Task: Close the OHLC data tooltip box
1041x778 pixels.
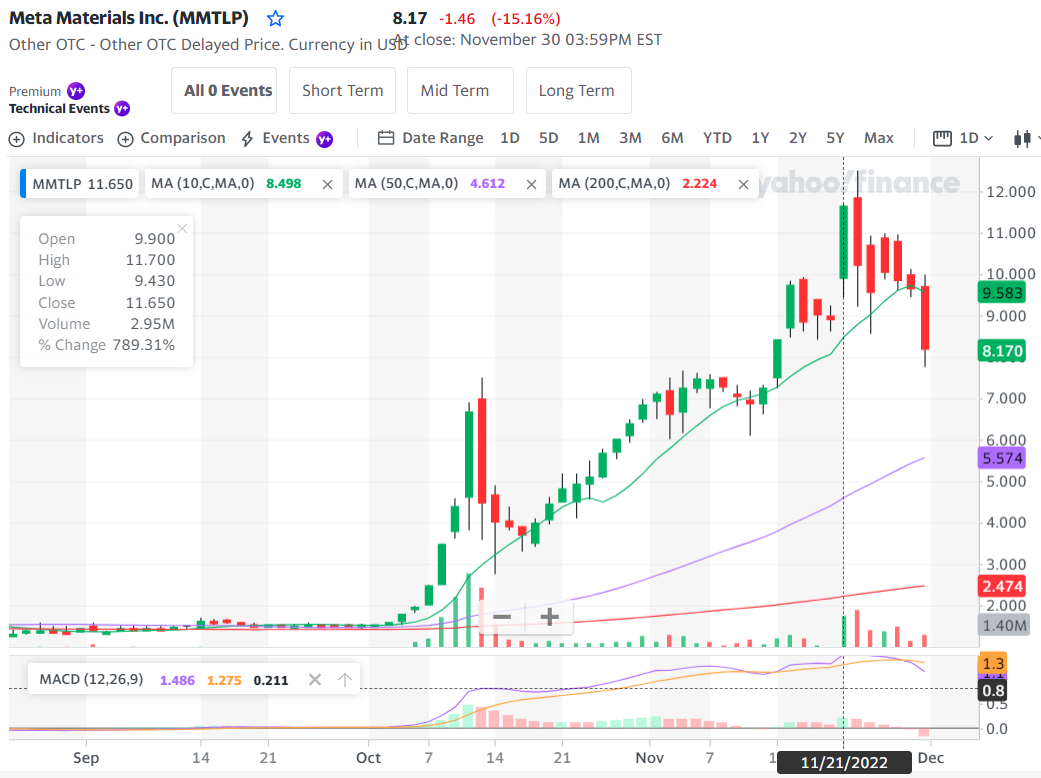Action: (x=183, y=228)
